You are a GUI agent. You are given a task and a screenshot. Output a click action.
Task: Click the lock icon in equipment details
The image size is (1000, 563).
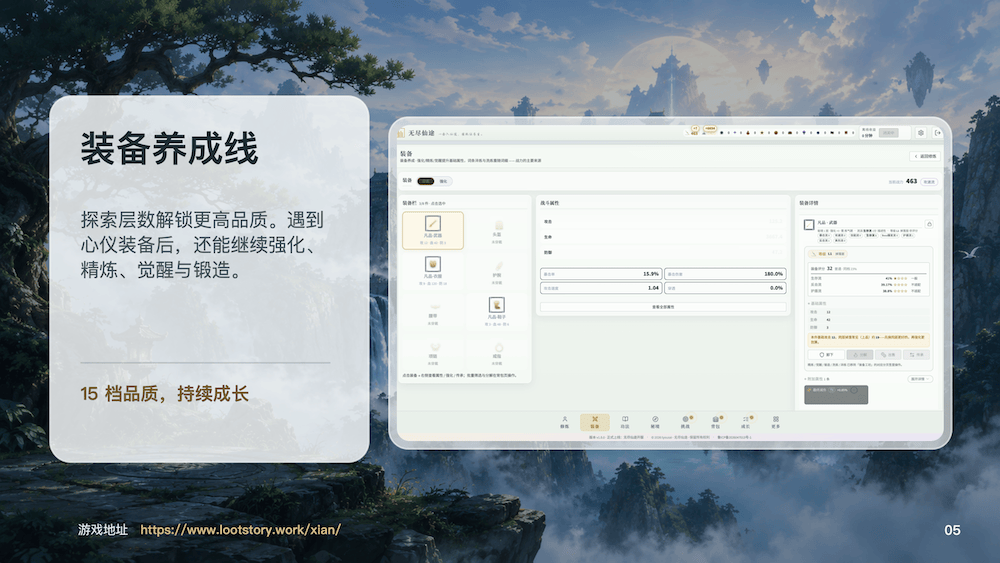929,224
